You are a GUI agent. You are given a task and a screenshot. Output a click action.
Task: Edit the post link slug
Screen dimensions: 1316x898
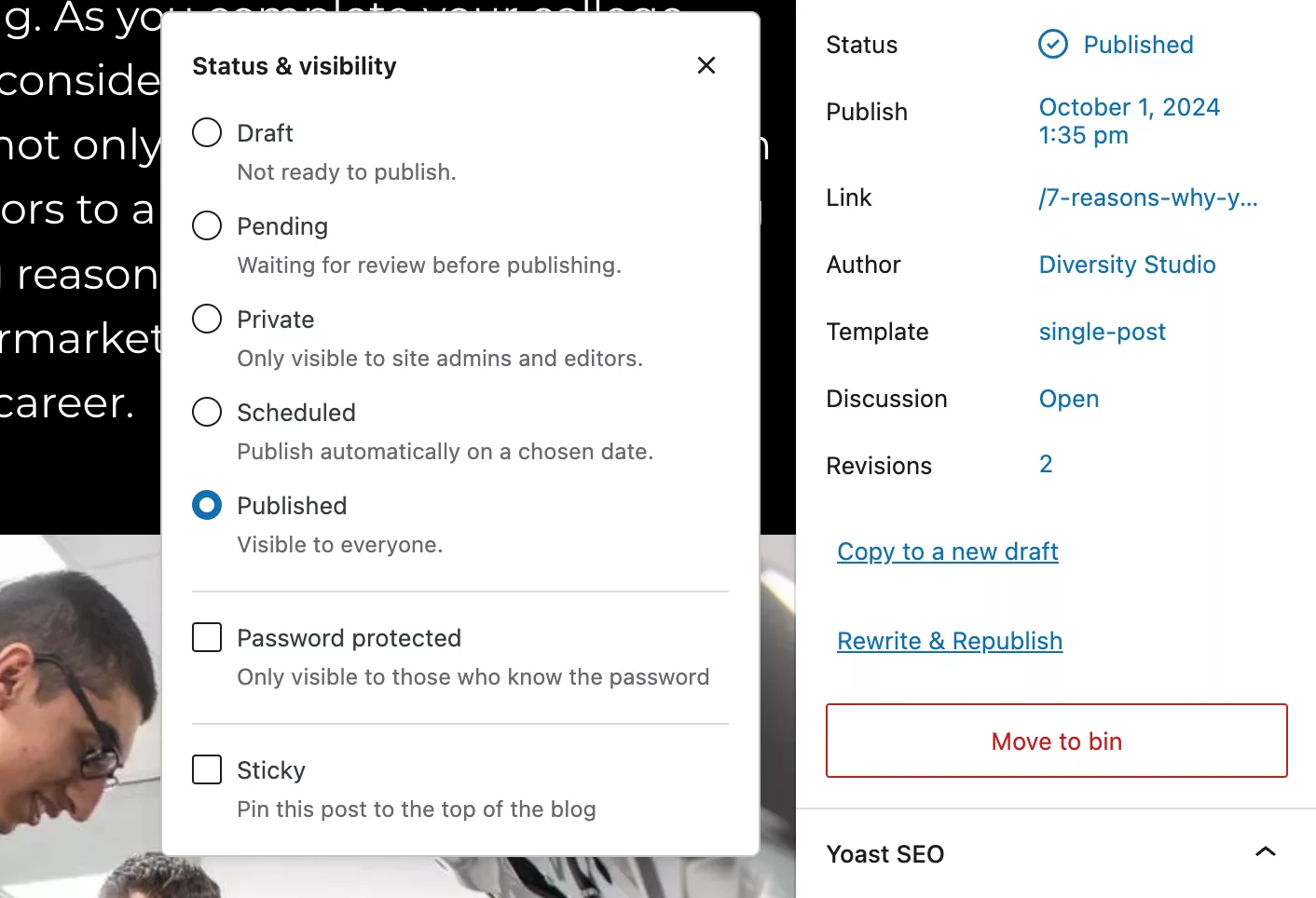[x=1147, y=197]
